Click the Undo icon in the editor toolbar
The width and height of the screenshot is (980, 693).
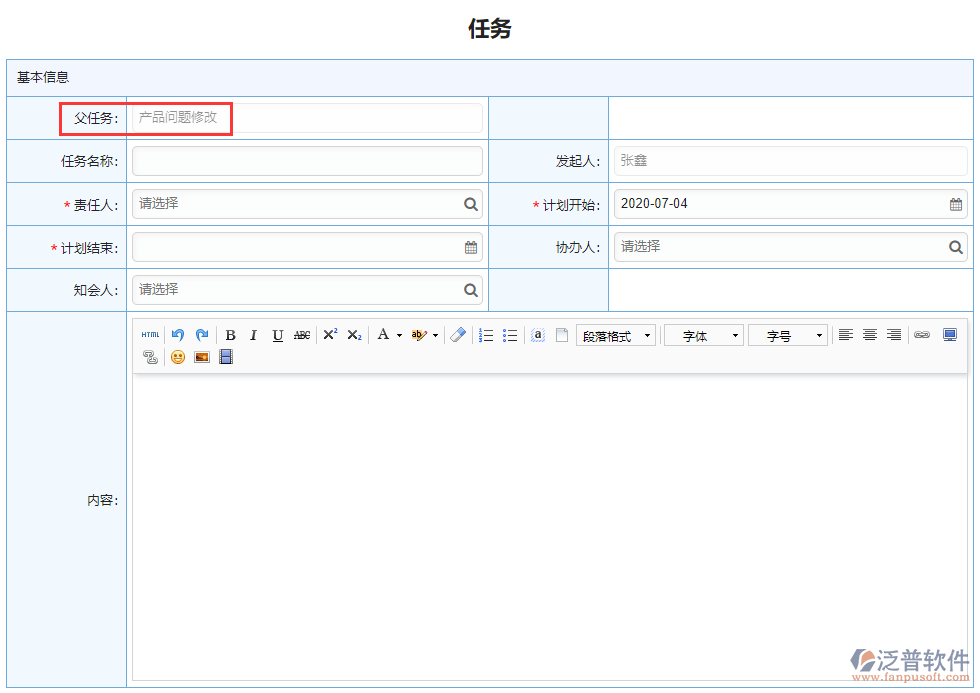[x=177, y=334]
